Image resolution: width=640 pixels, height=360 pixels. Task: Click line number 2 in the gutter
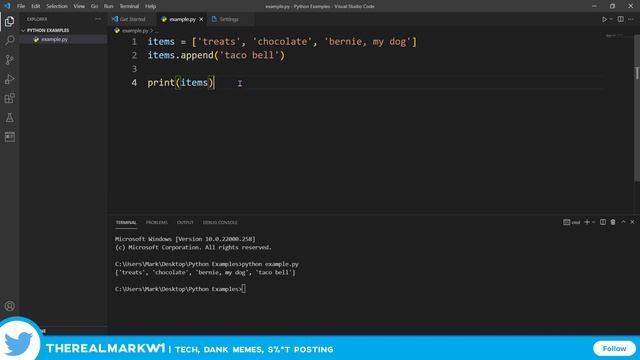(x=134, y=55)
